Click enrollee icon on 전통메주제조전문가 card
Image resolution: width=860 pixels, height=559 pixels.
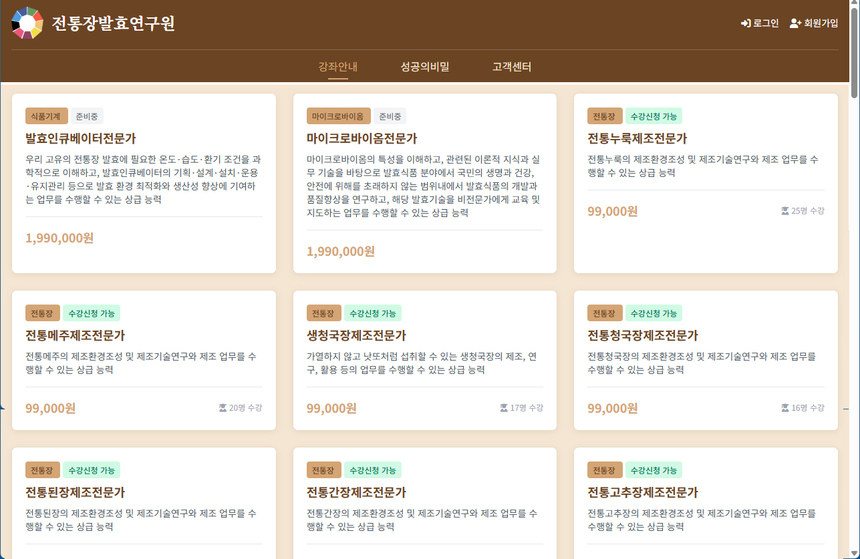pyautogui.click(x=223, y=408)
